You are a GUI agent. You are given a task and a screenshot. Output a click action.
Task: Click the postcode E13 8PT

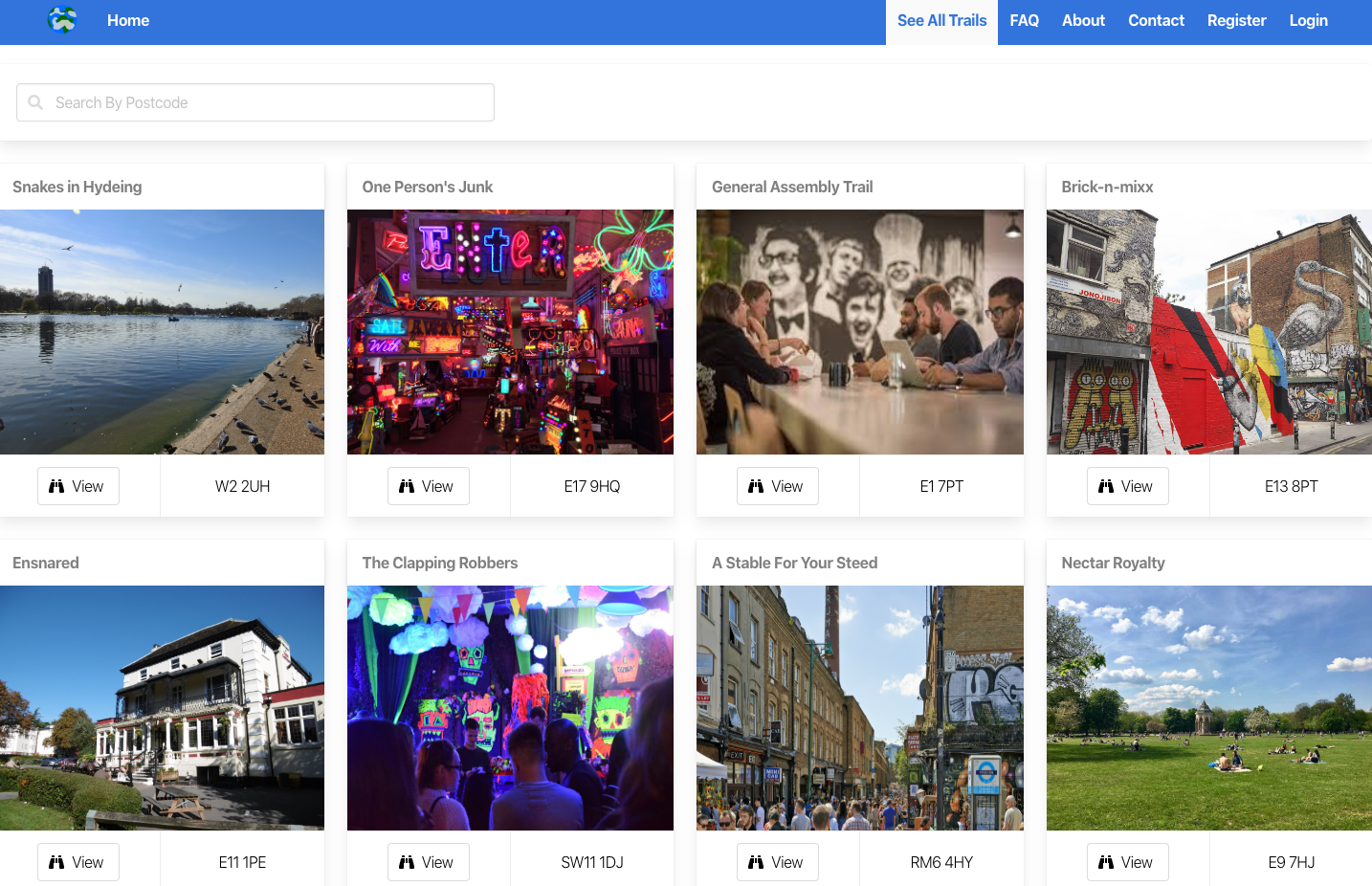point(1292,486)
